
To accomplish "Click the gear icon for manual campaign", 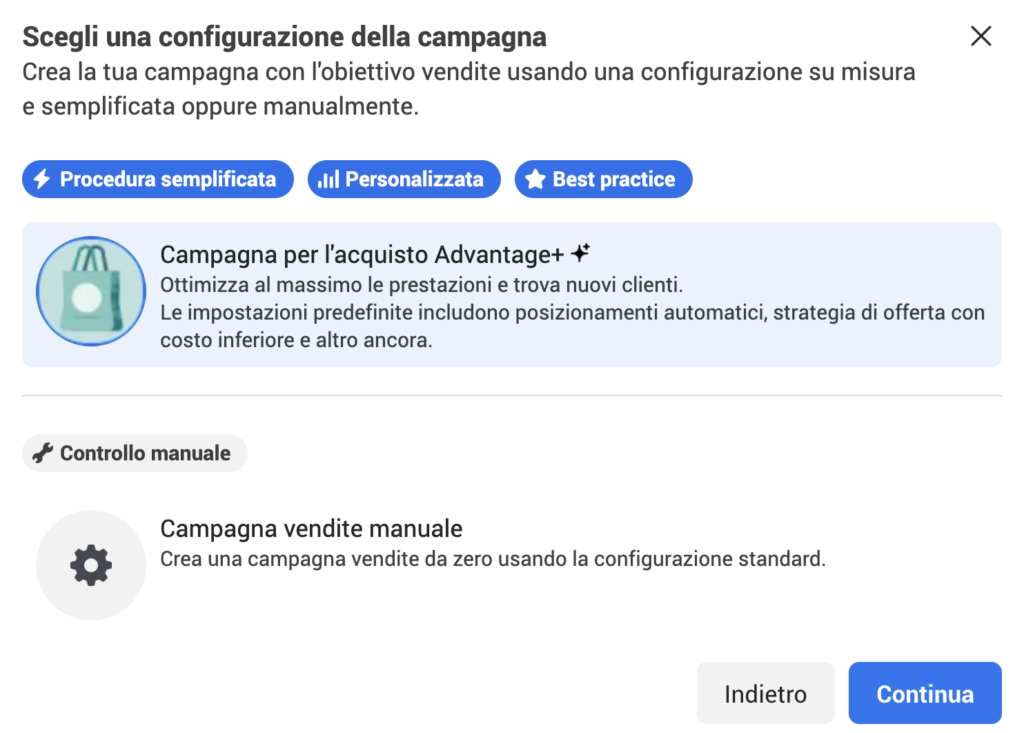I will pos(91,566).
